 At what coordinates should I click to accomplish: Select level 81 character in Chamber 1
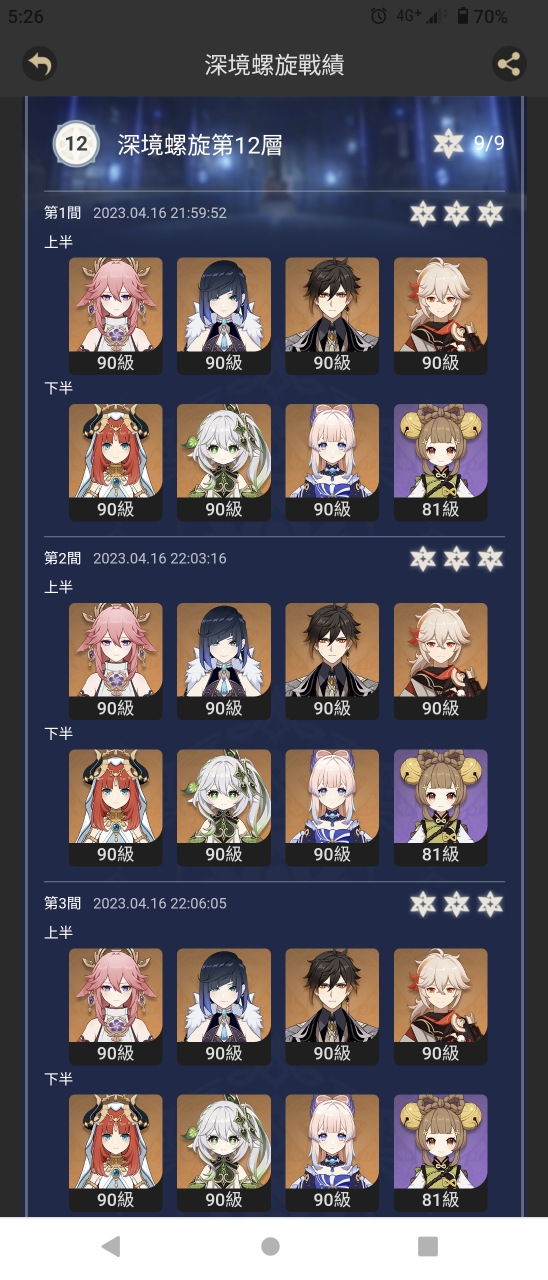[441, 462]
